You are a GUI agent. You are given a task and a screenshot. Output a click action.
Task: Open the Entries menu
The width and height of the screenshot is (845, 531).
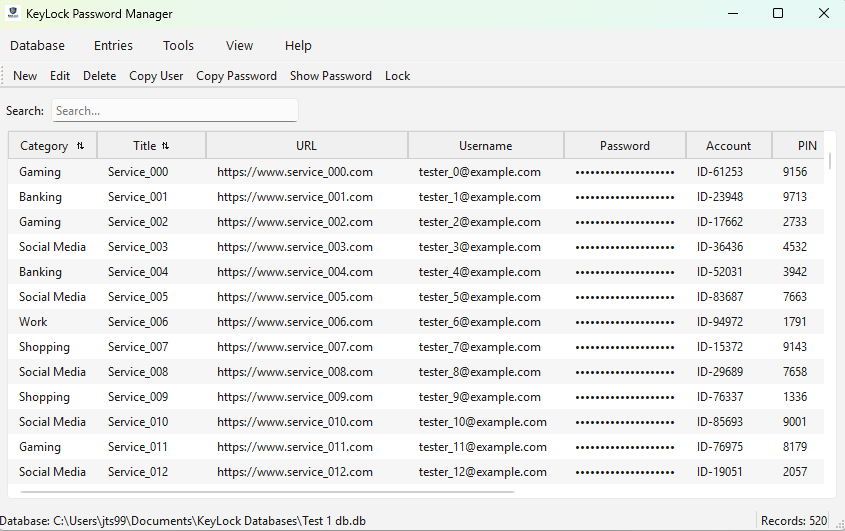113,45
